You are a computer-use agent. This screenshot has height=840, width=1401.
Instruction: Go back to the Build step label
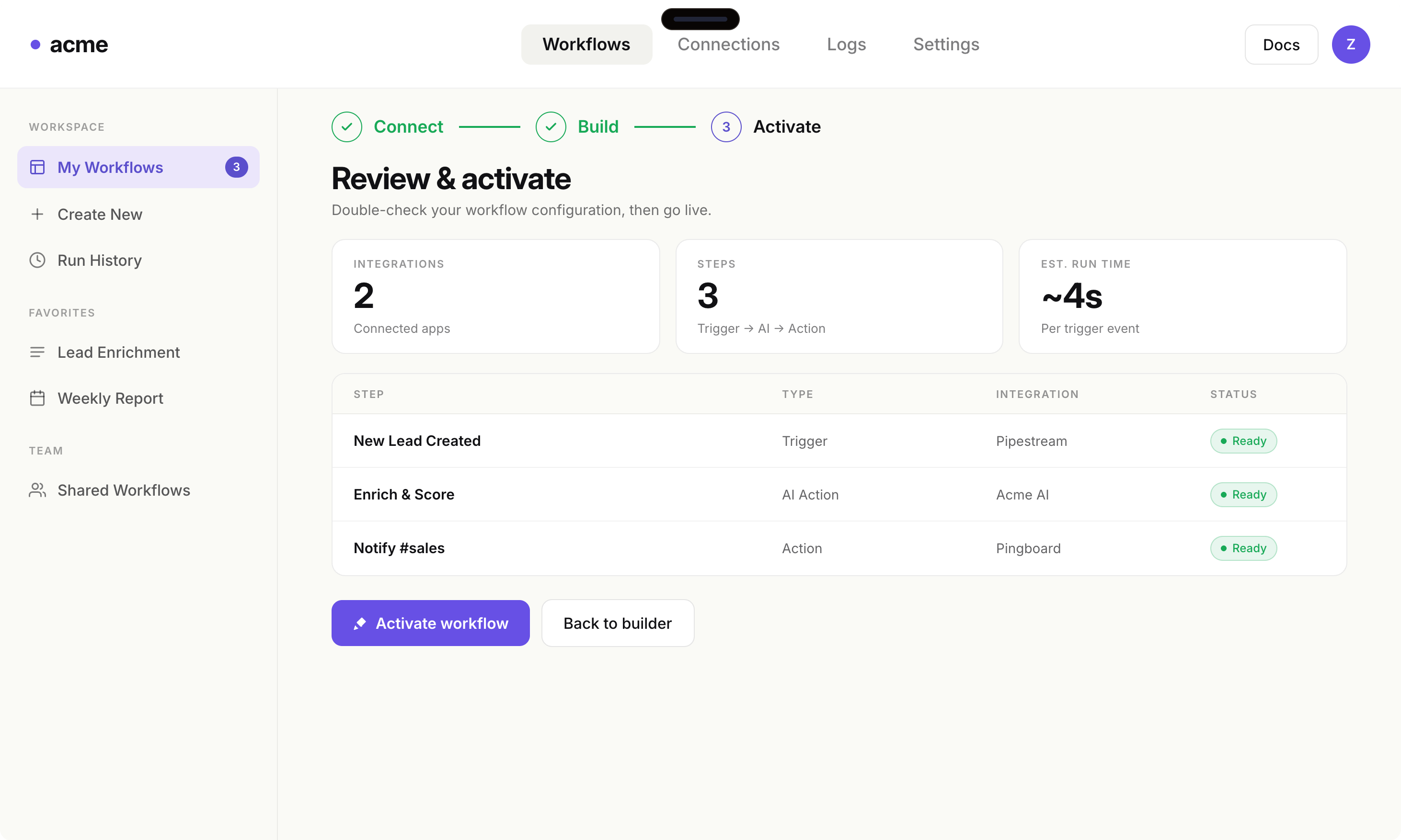pos(597,127)
